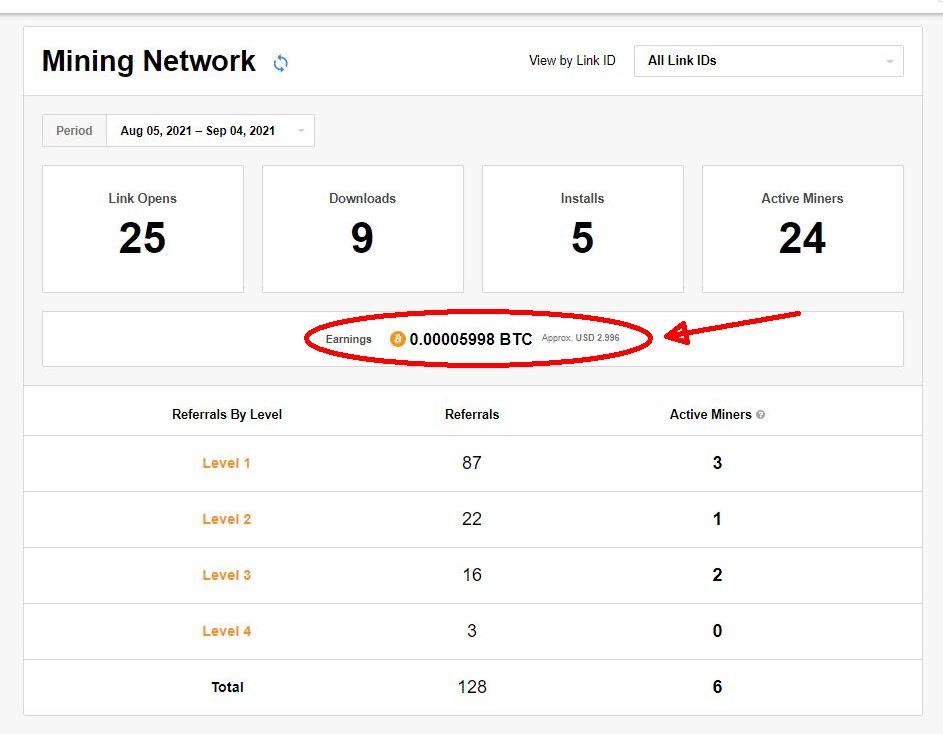Click the 0.00005998 BTC earnings amount

471,339
